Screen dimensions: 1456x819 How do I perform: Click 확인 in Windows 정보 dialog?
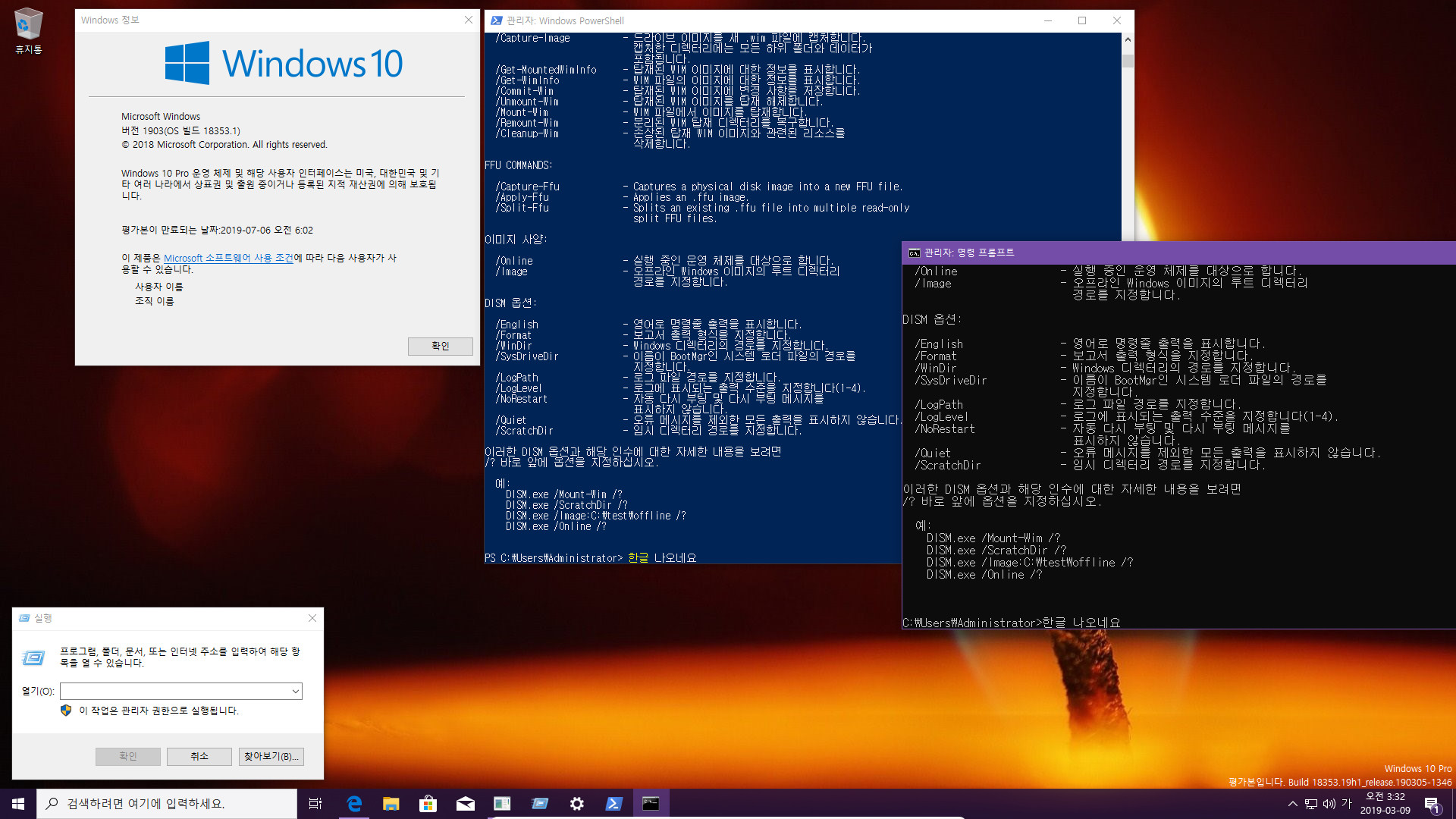point(441,346)
